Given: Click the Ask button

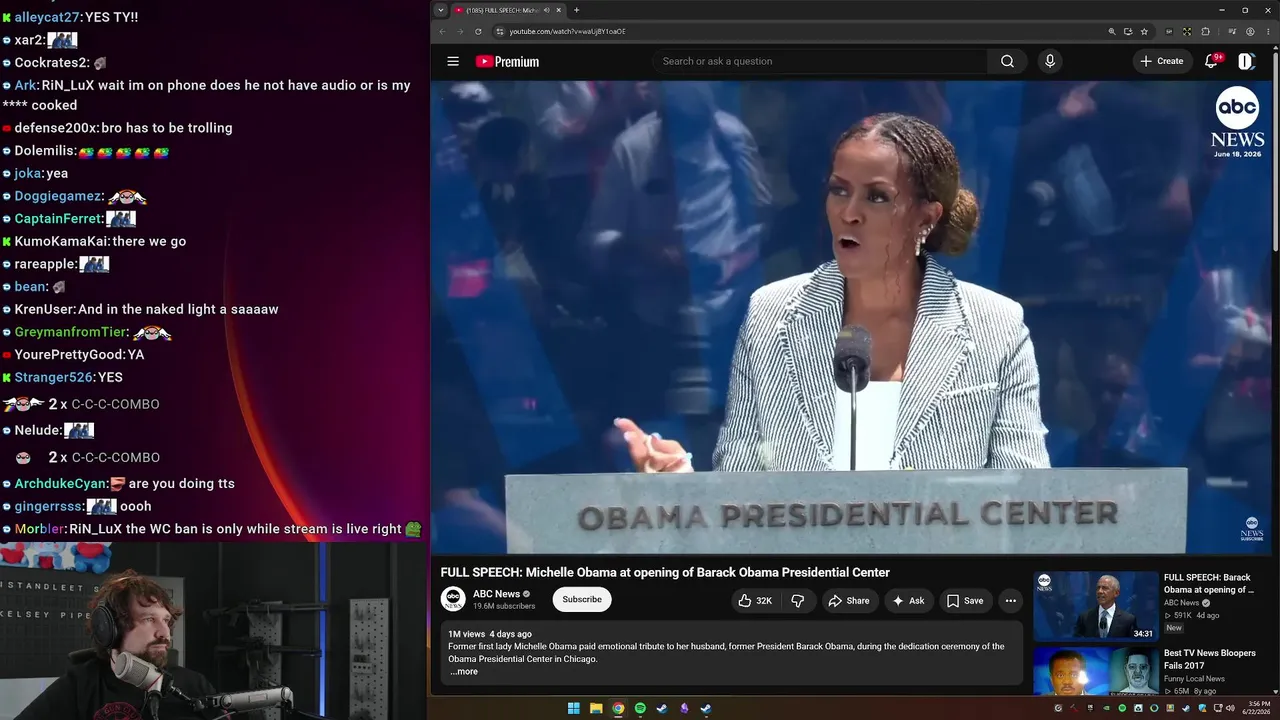Looking at the screenshot, I should (x=909, y=601).
